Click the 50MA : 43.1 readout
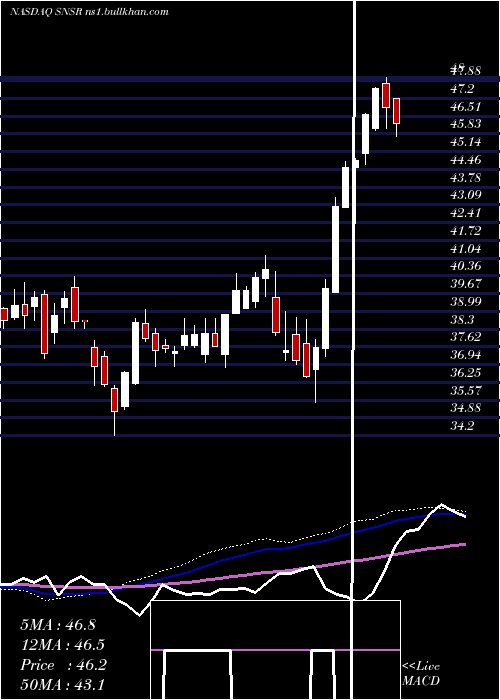500x700 pixels. point(63,685)
